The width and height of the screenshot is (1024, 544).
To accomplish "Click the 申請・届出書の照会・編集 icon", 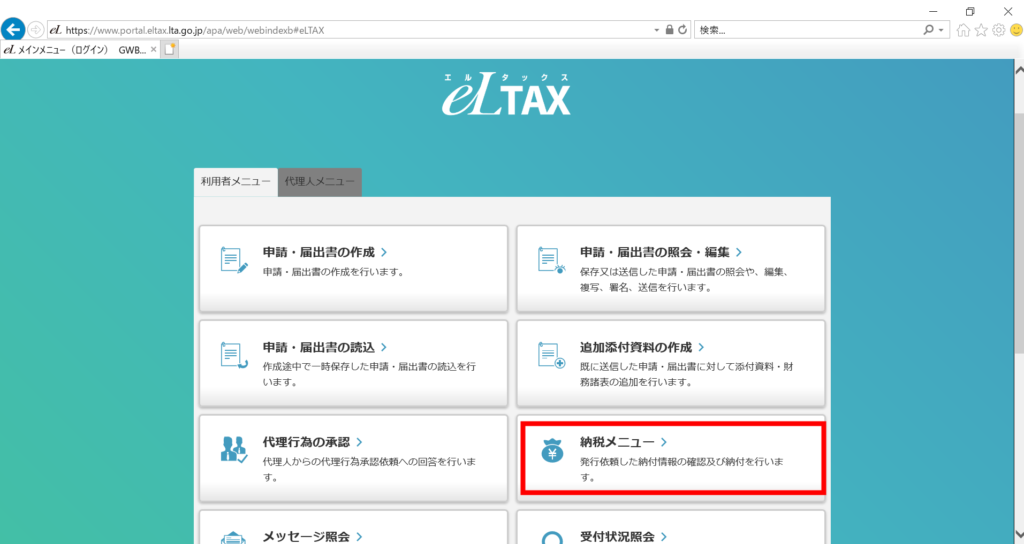I will 552,259.
